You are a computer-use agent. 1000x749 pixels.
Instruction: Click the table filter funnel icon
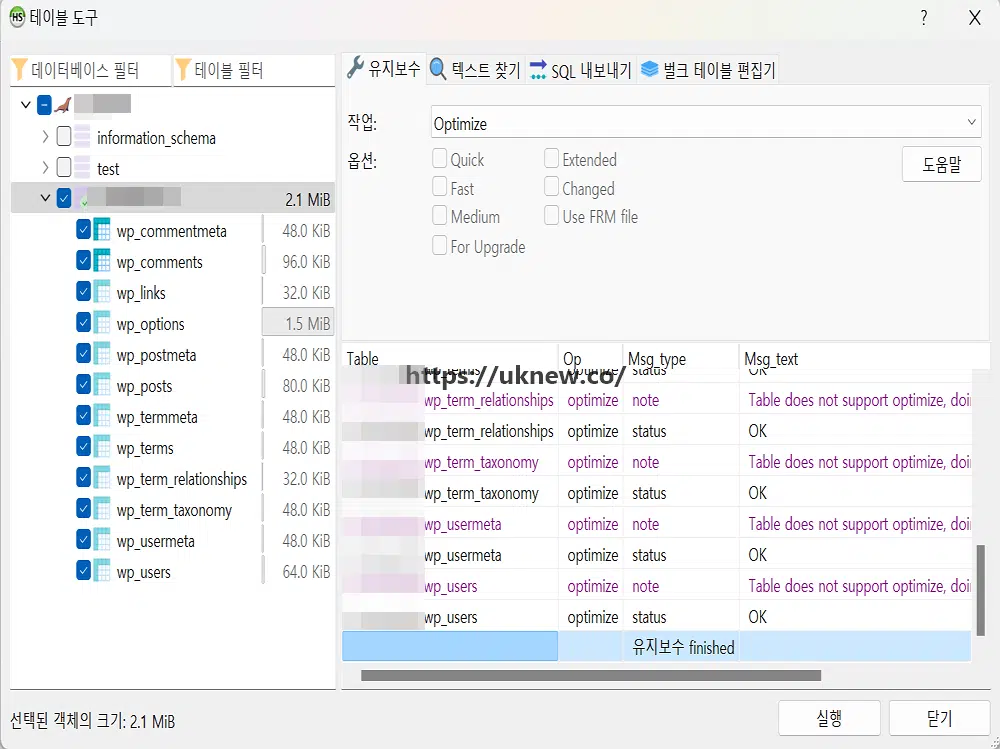pos(185,70)
